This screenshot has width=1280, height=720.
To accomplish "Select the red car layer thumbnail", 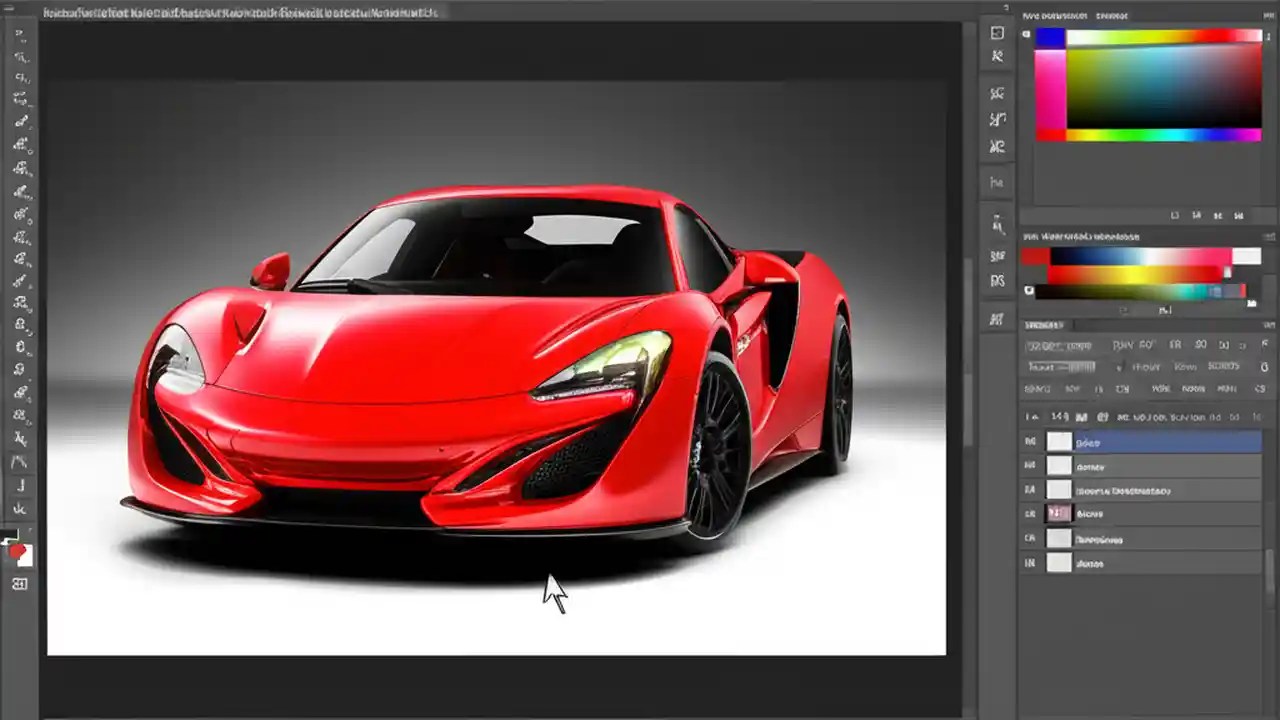I will tap(1058, 513).
